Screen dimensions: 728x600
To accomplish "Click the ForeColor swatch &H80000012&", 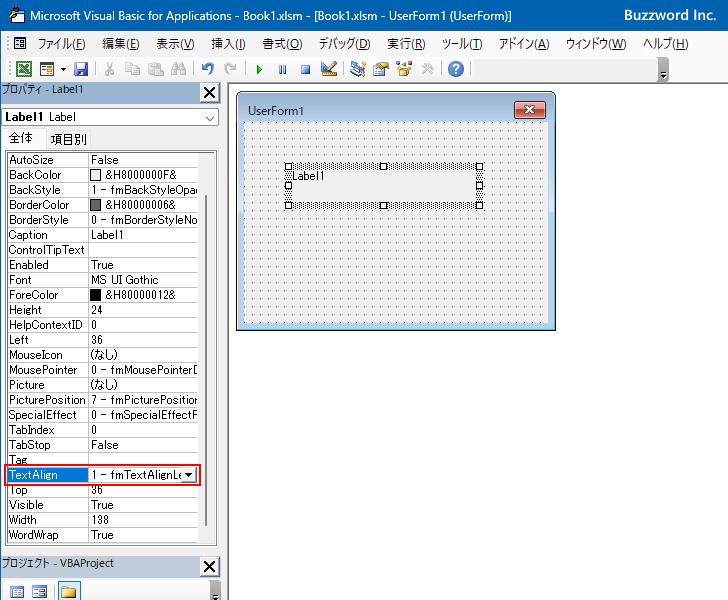I will click(95, 295).
